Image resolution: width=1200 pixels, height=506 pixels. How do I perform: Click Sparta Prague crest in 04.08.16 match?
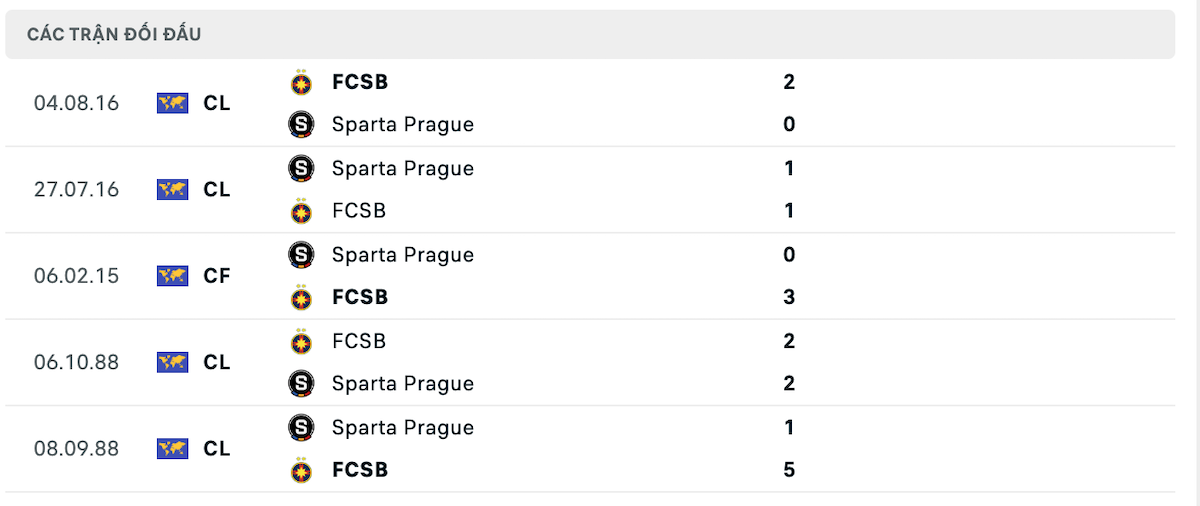(x=300, y=125)
